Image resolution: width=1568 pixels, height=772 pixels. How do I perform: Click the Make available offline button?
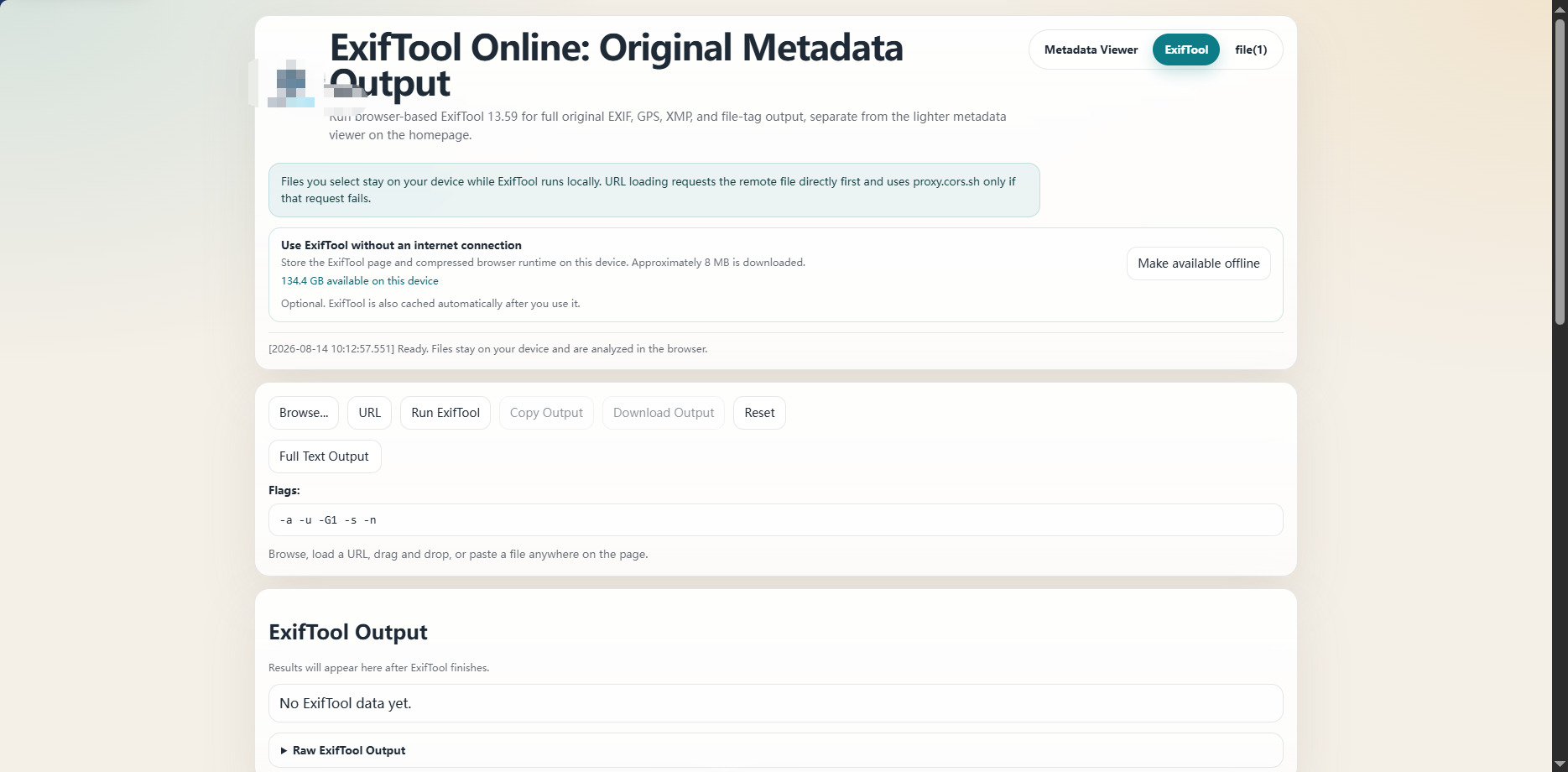[1198, 263]
